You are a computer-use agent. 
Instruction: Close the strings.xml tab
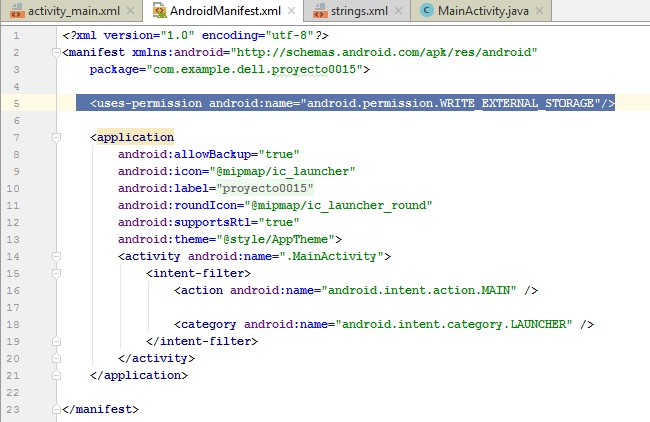coord(396,12)
